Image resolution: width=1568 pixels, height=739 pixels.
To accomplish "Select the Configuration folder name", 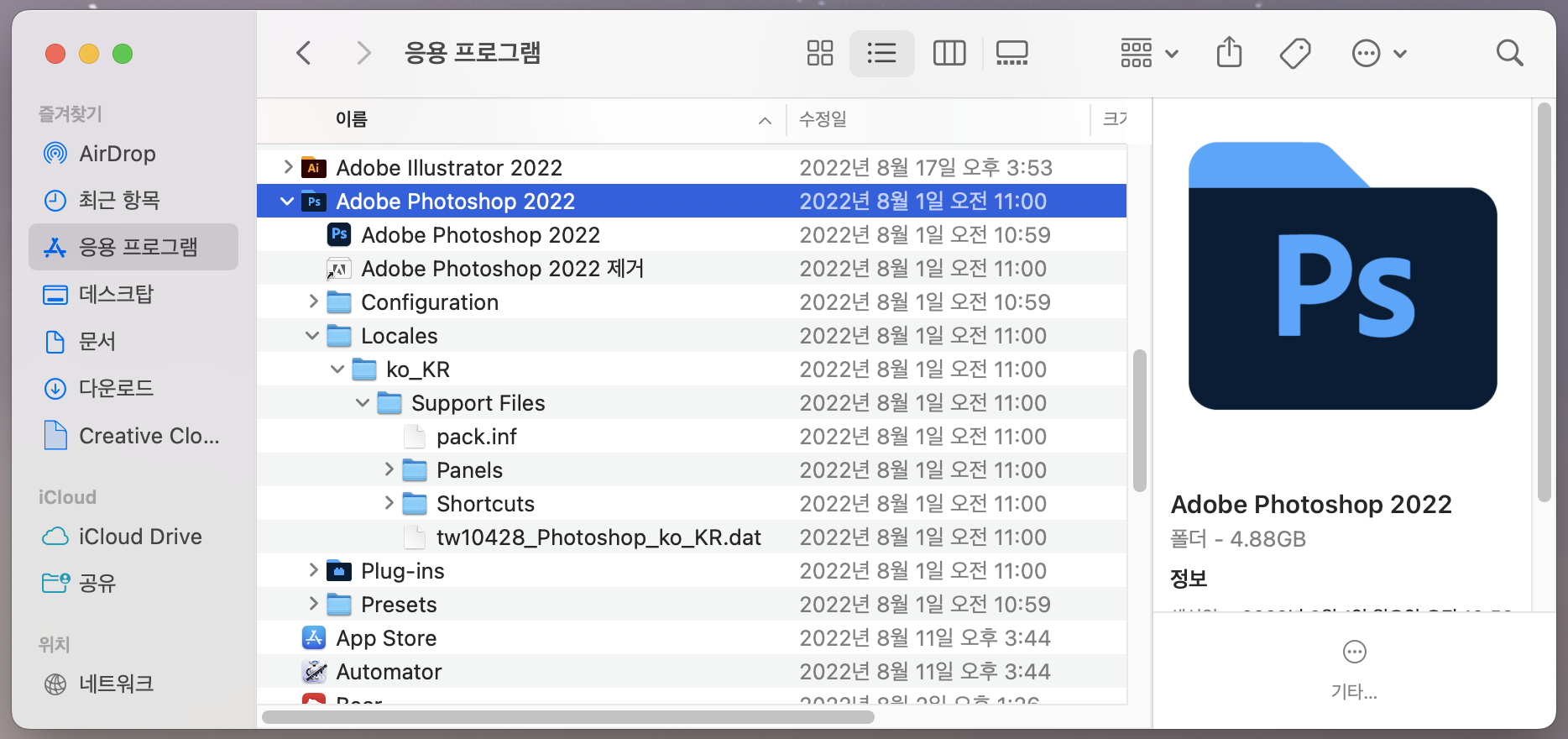I will [x=430, y=302].
